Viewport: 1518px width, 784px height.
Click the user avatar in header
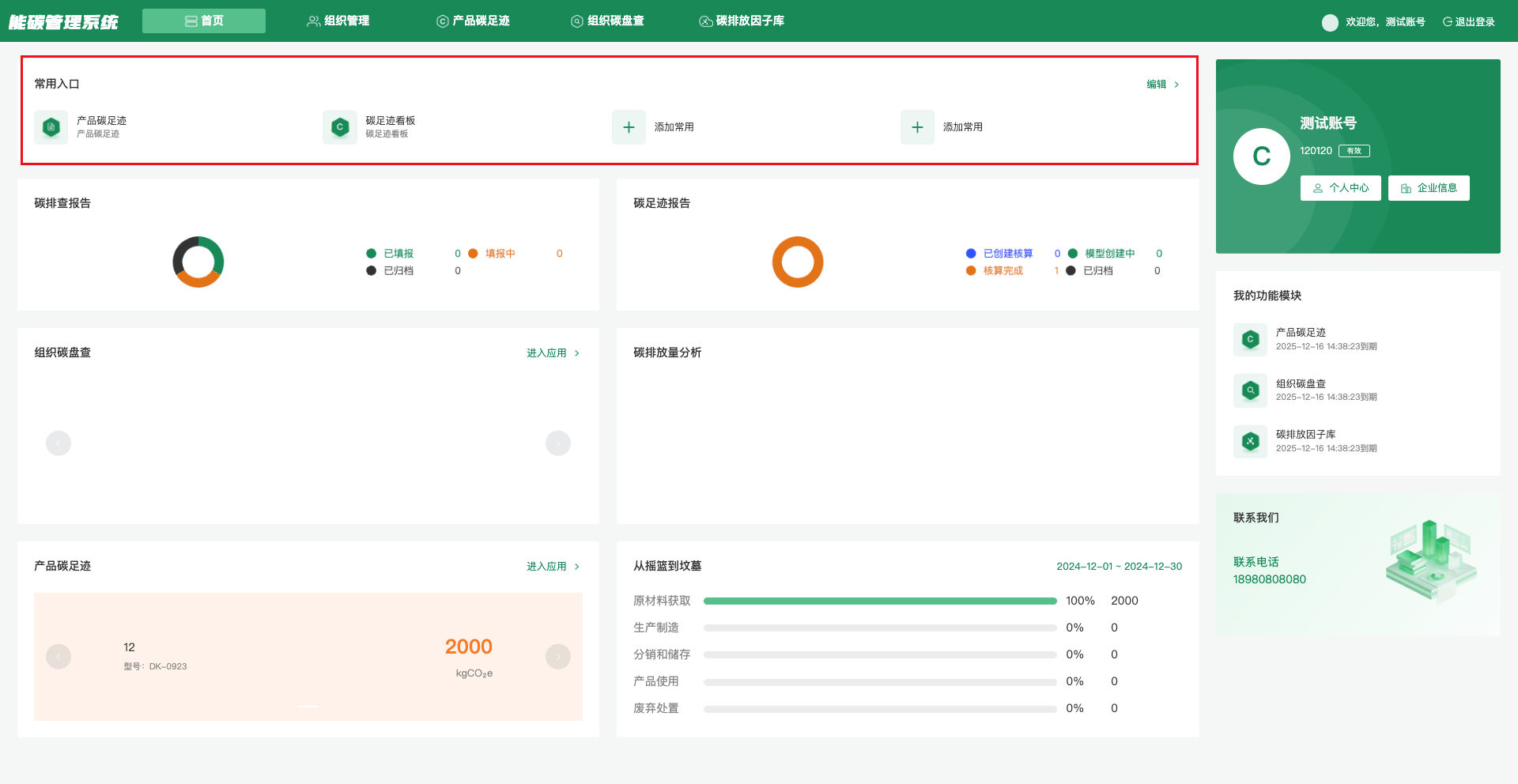pyautogui.click(x=1330, y=22)
